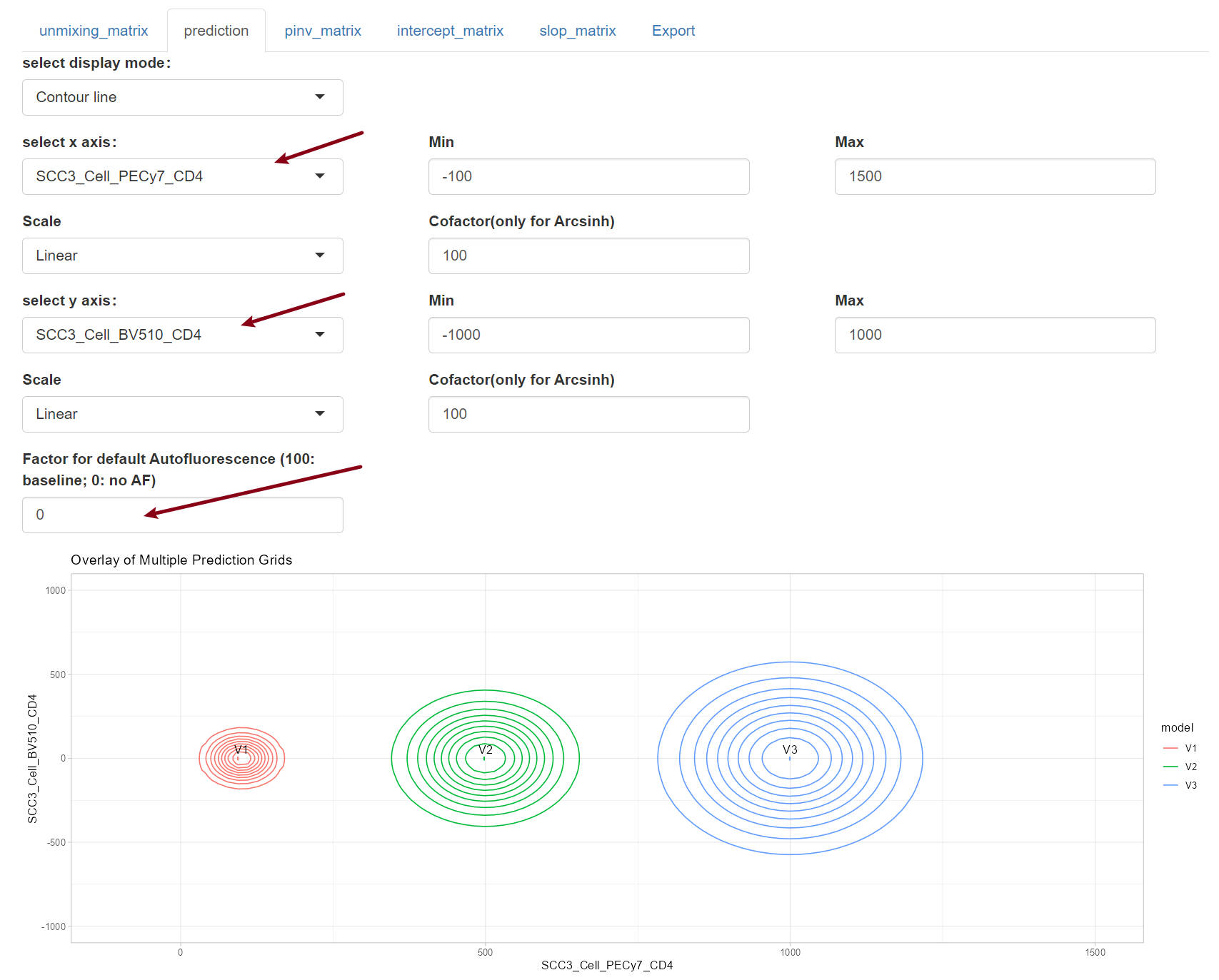Focus the x axis Cofactor input field

tap(588, 256)
